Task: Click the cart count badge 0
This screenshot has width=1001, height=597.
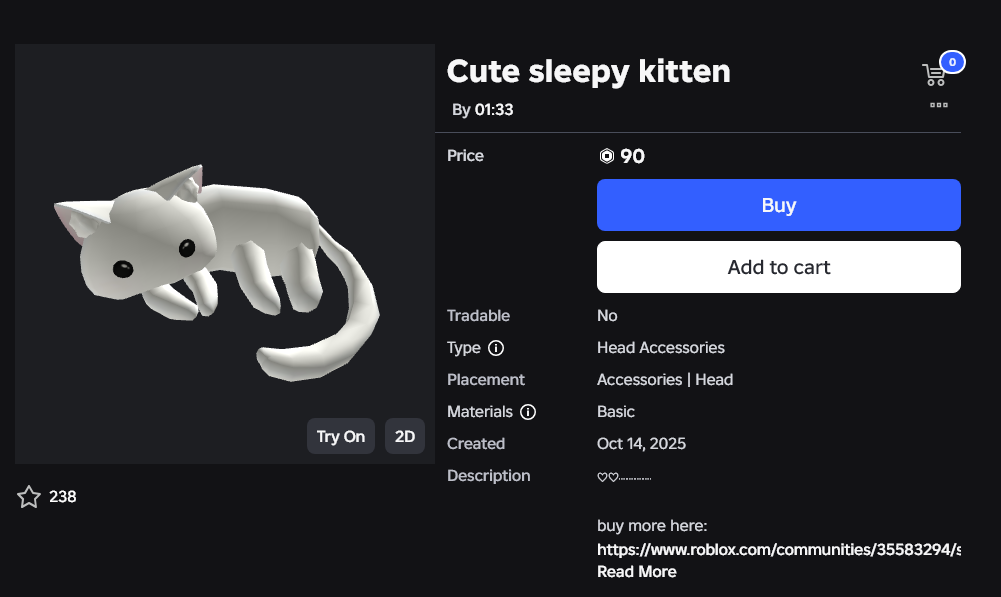Action: (952, 62)
